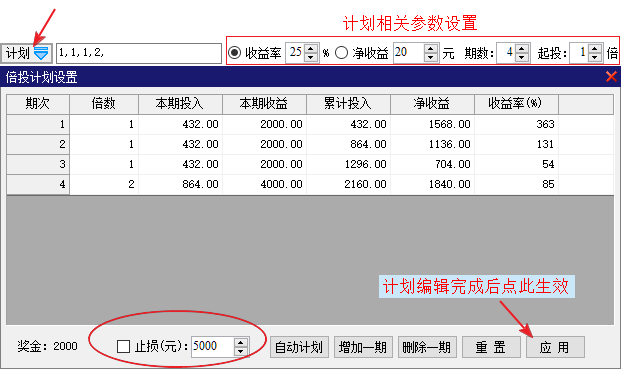Image resolution: width=621 pixels, height=369 pixels.
Task: Click the 本期收益 column header
Action: coord(264,104)
